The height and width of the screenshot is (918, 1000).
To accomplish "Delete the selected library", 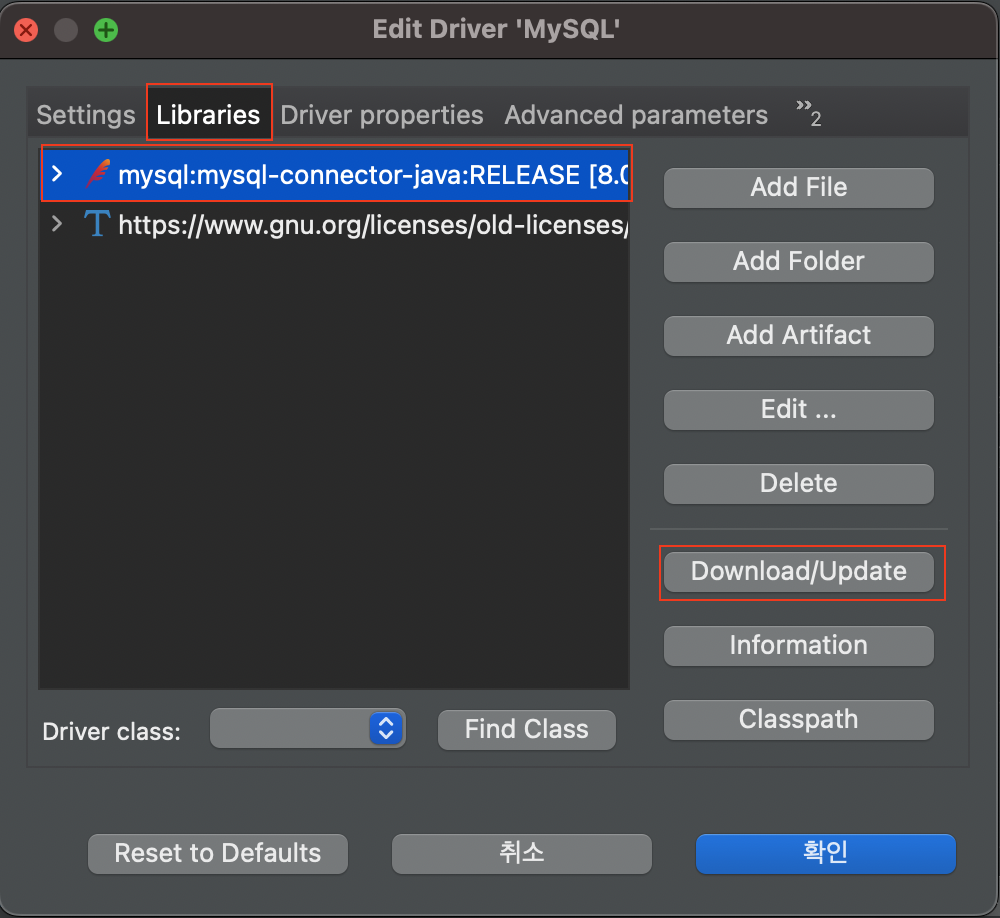I will coord(798,484).
